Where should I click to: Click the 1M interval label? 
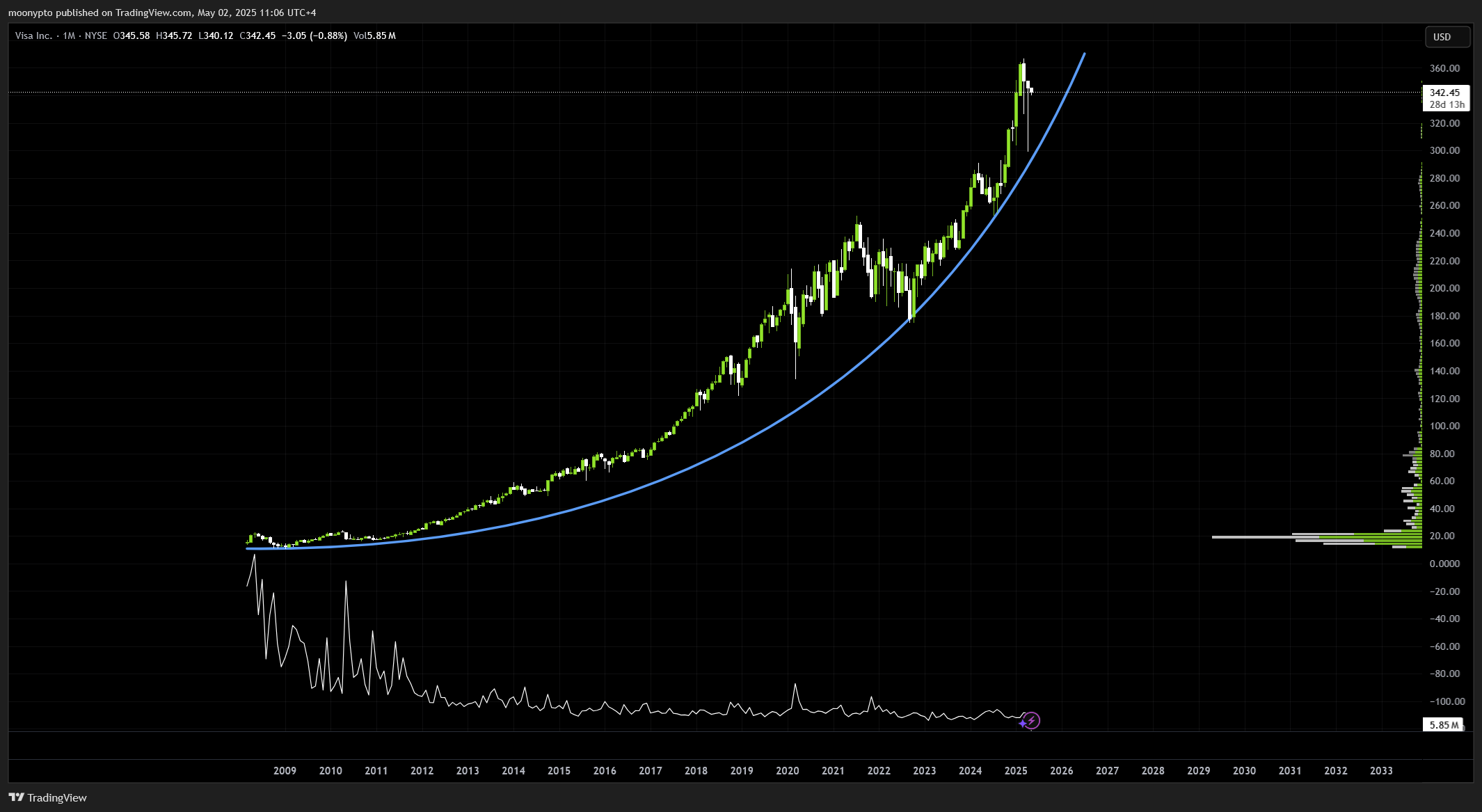[69, 35]
